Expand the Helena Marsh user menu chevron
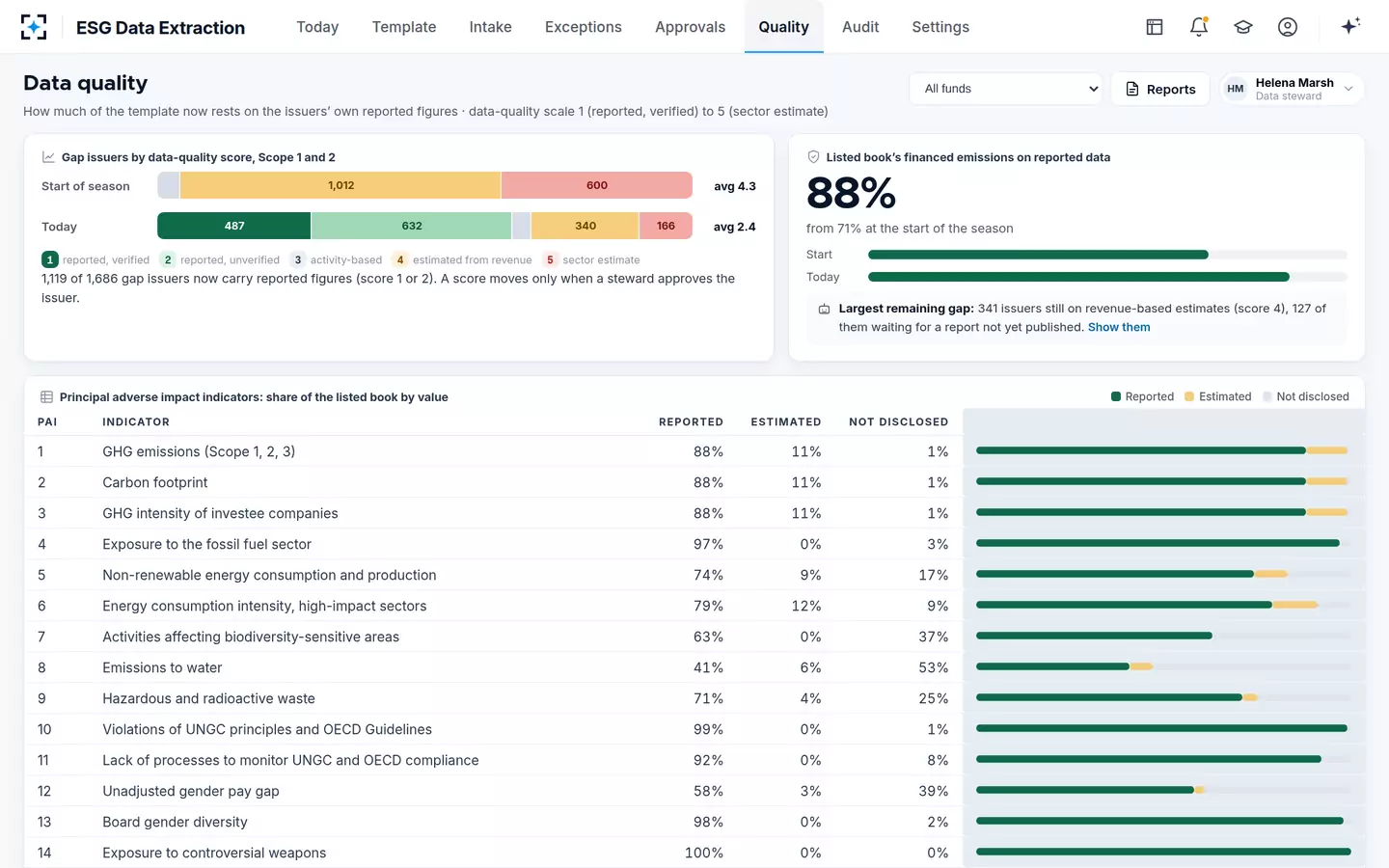1389x868 pixels. coord(1348,89)
